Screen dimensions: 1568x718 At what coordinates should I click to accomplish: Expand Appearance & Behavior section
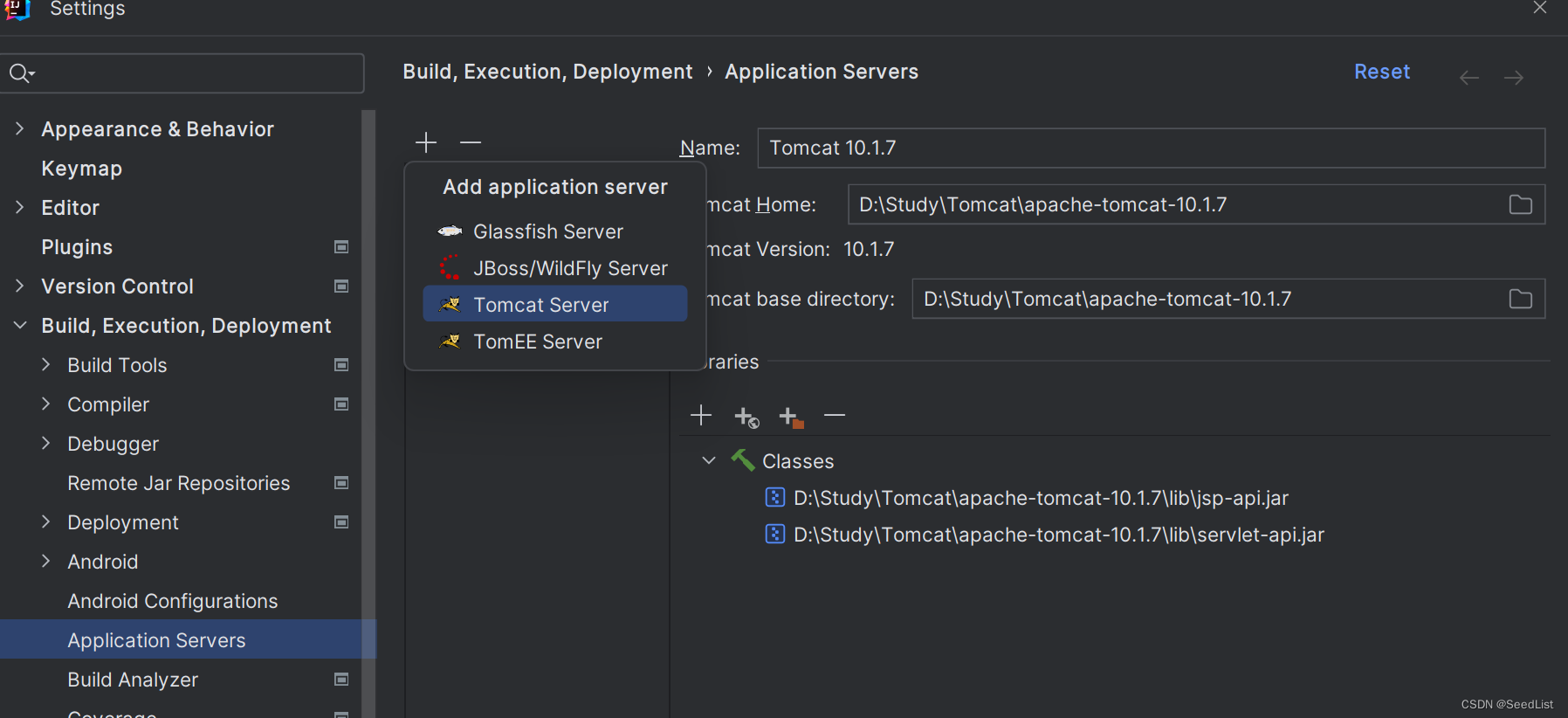click(19, 128)
